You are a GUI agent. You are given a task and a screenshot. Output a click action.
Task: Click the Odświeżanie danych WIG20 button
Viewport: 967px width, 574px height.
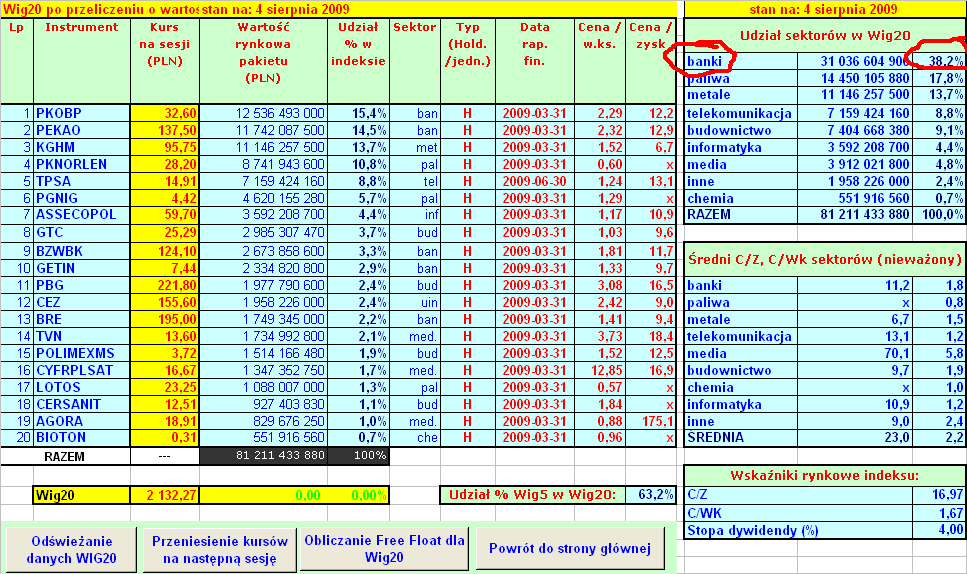click(x=72, y=549)
